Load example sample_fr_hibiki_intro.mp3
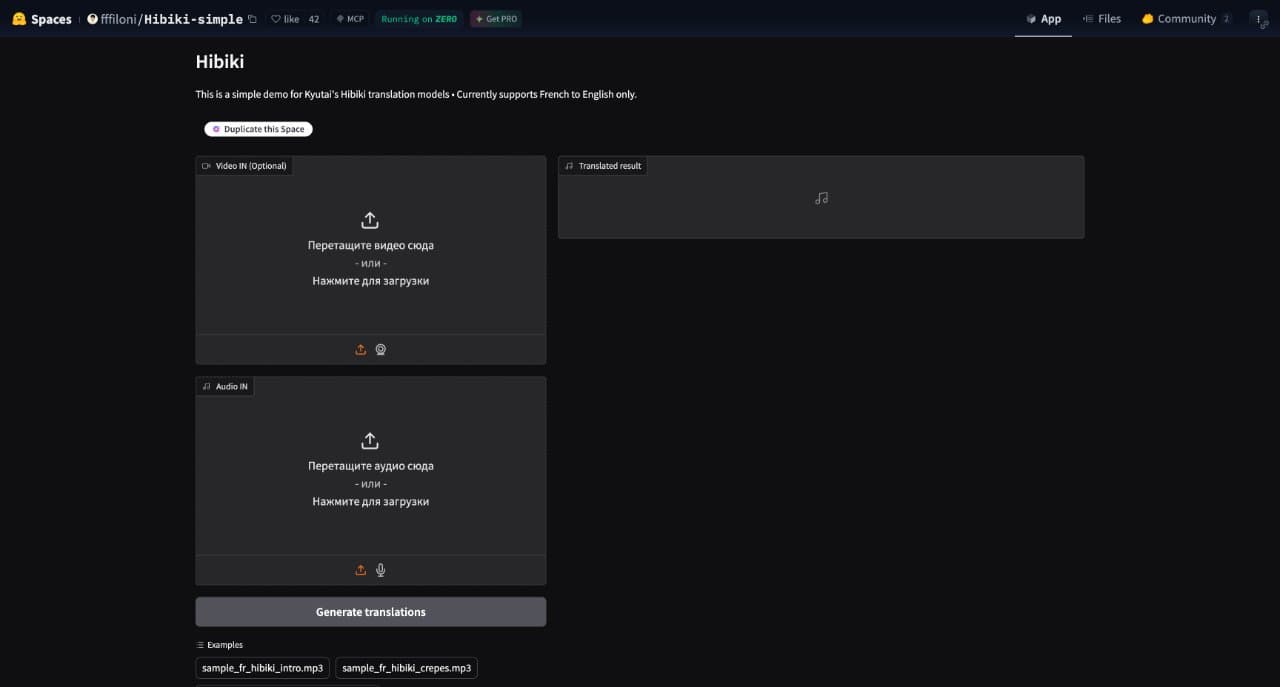Screen dimensions: 1280x687 coord(262,668)
